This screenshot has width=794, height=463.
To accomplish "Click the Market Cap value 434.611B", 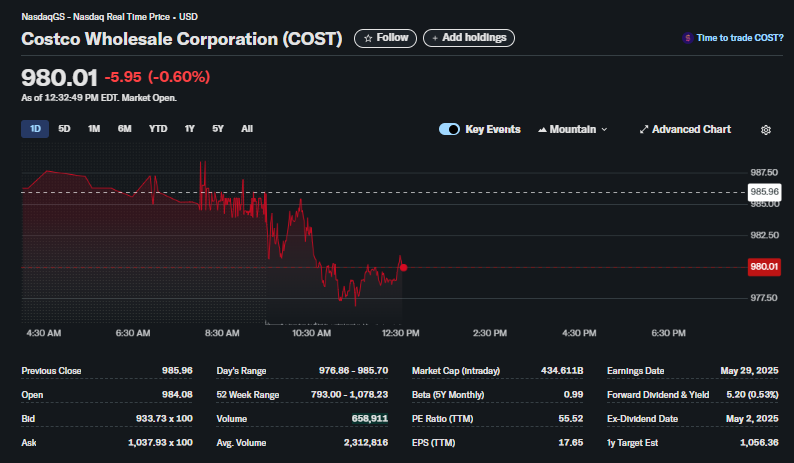I will coord(562,371).
